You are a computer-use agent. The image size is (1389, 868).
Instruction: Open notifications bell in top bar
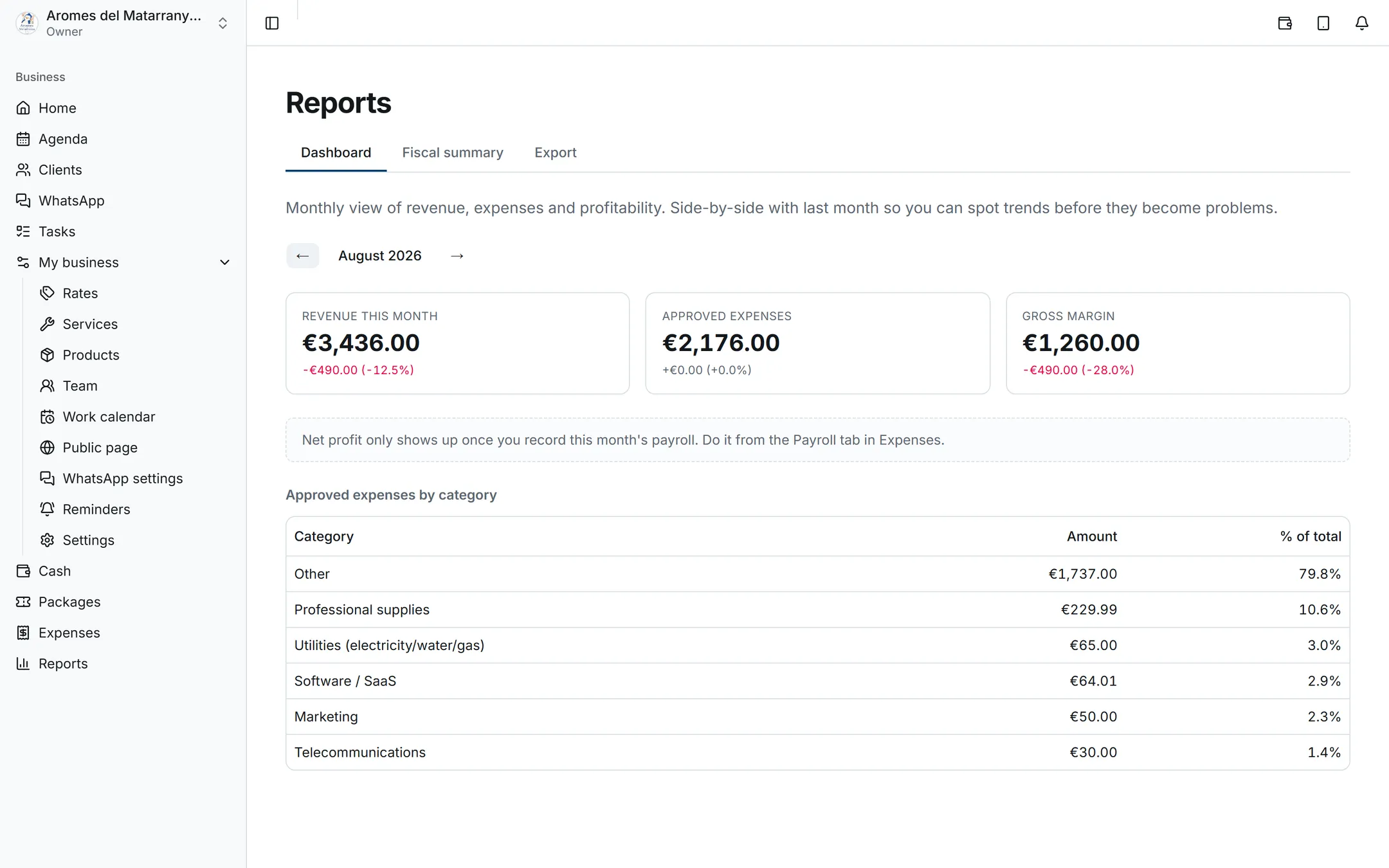point(1362,23)
